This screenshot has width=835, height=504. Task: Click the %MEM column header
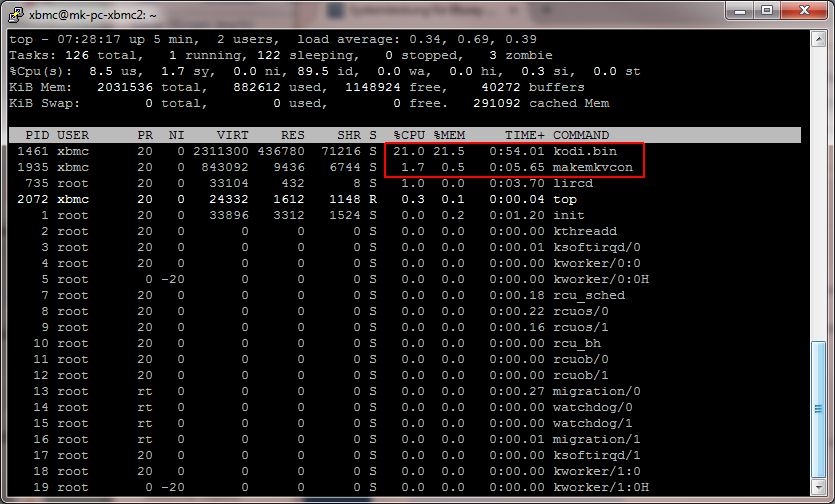[x=449, y=135]
